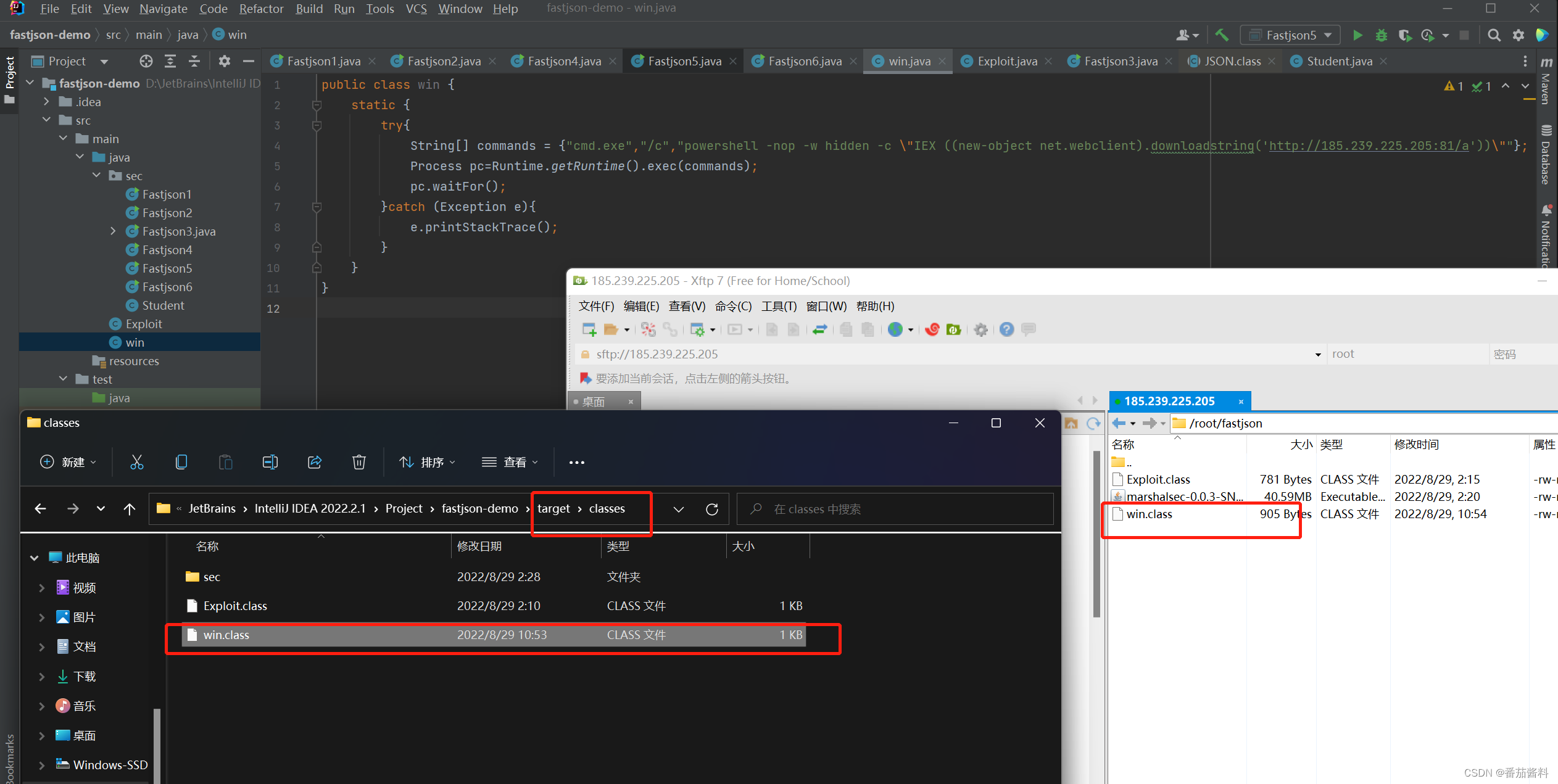
Task: Open the Explorer 排序 sort dropdown
Action: [x=427, y=462]
